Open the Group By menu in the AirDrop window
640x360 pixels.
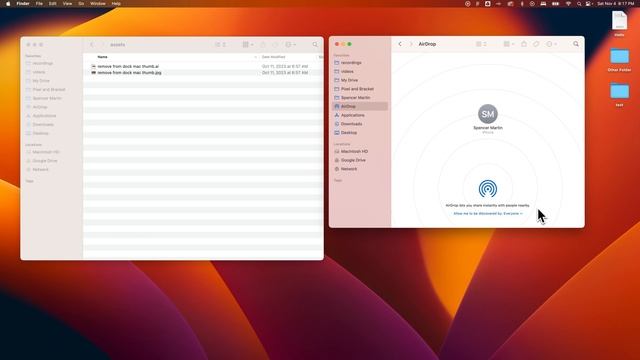point(509,44)
